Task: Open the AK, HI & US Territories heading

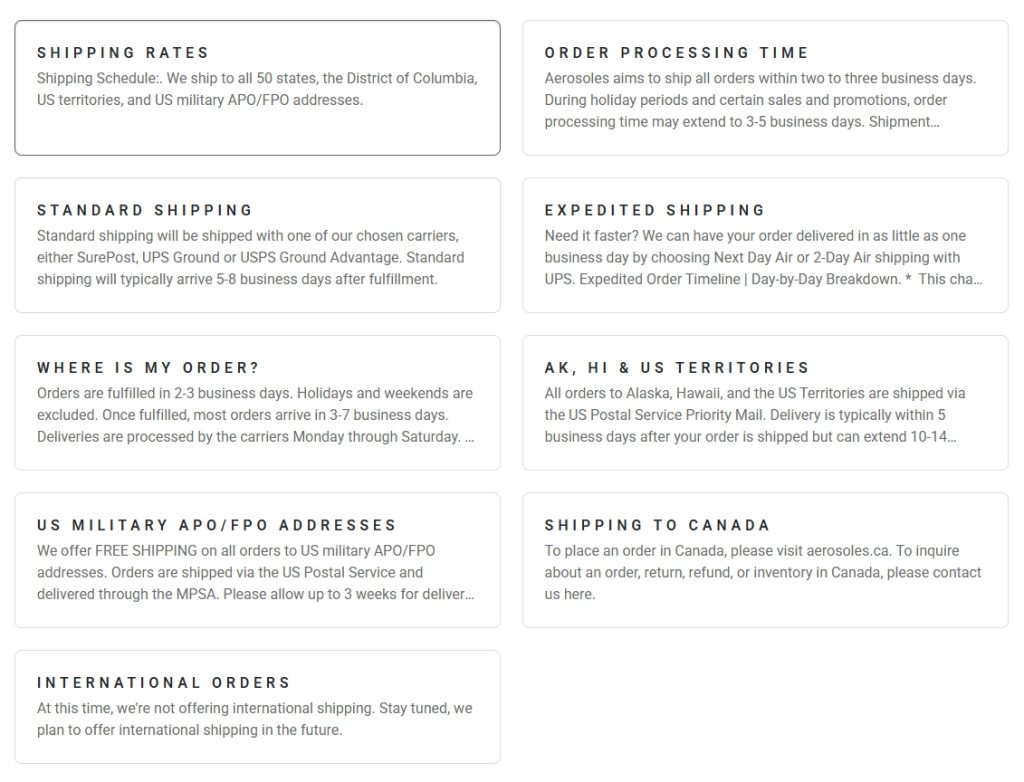Action: point(677,368)
